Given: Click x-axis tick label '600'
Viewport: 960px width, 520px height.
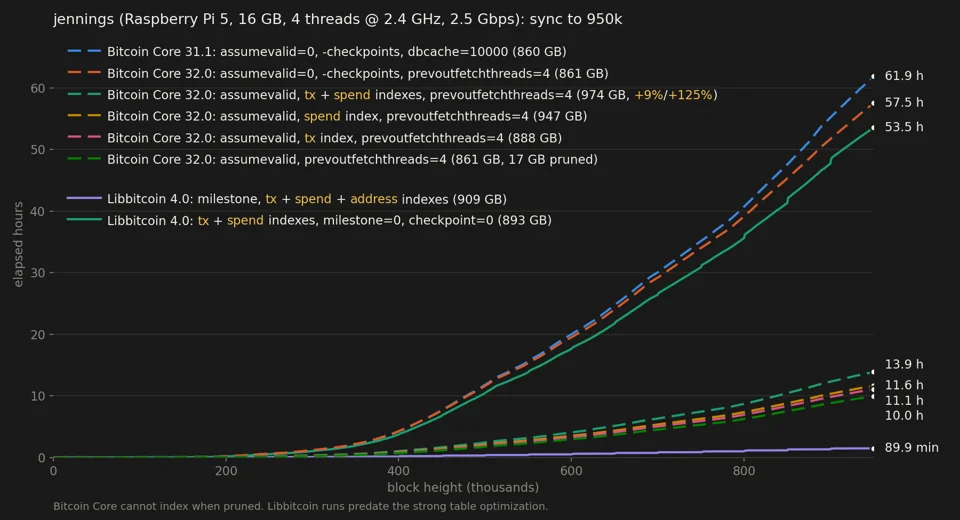Looking at the screenshot, I should click(x=571, y=471).
